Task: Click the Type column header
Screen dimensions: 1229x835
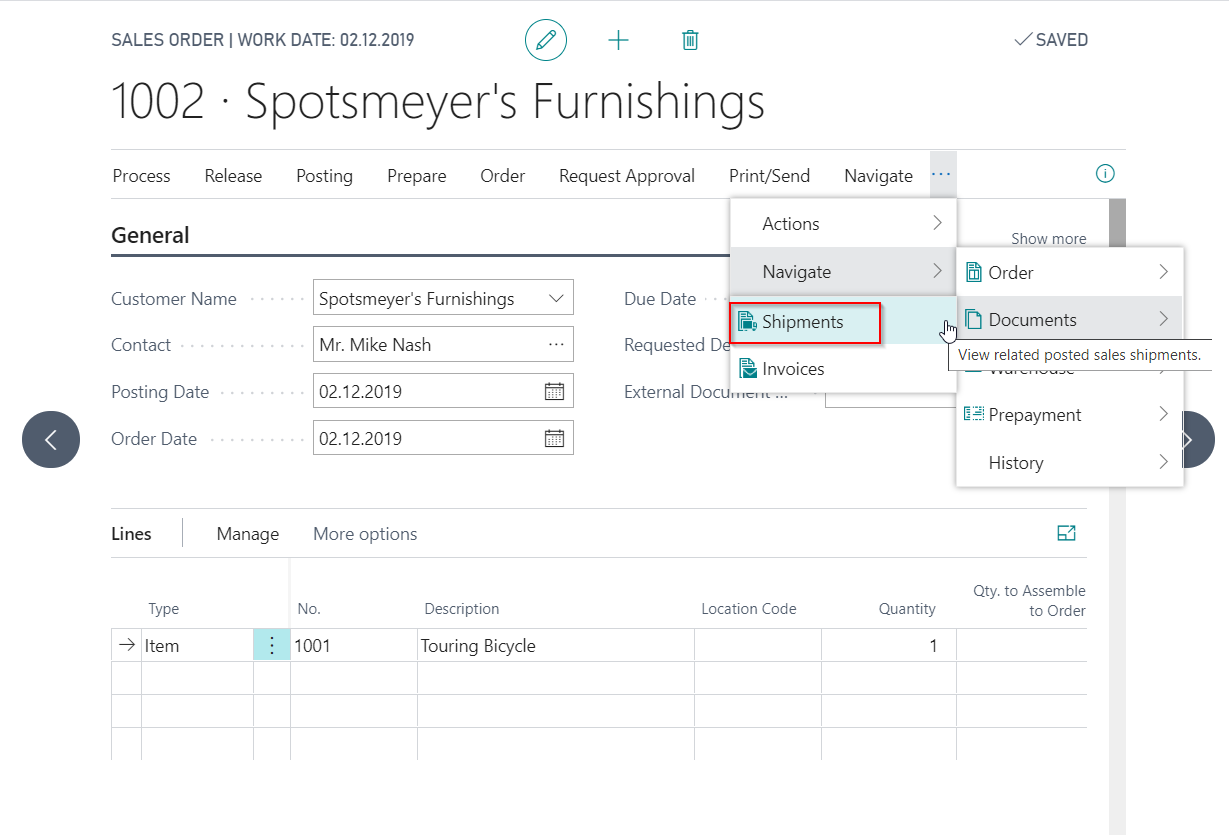Action: pyautogui.click(x=164, y=609)
